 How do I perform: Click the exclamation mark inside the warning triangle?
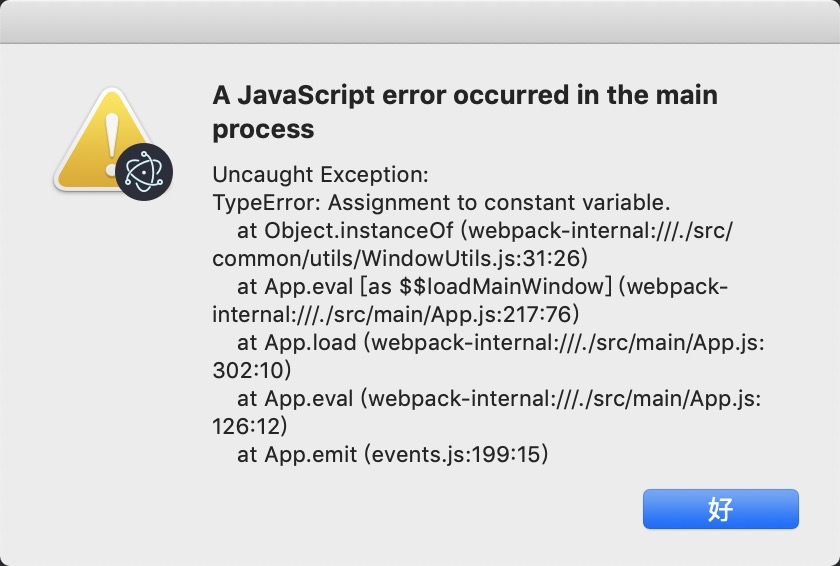[x=111, y=144]
